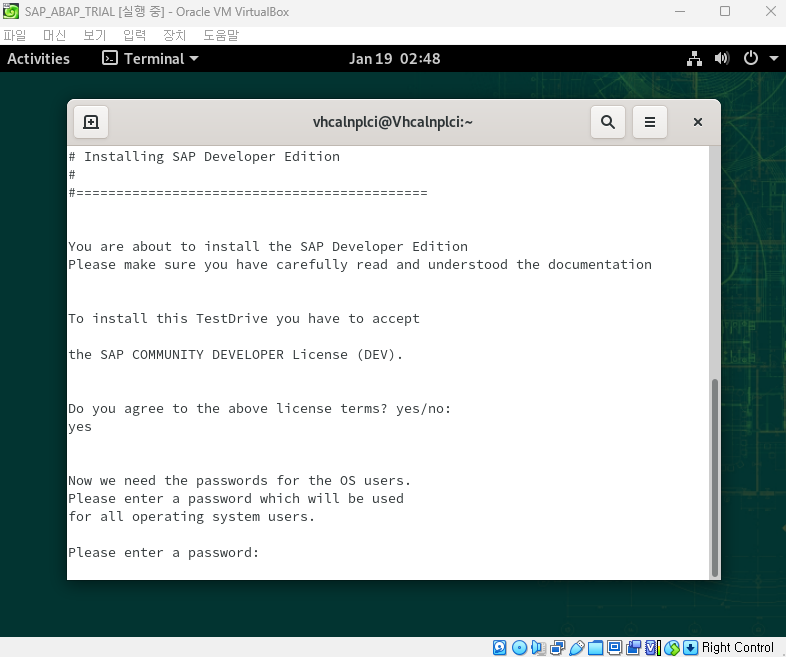Open the new tab button in Terminal
Viewport: 786px width, 657px height.
[91, 122]
